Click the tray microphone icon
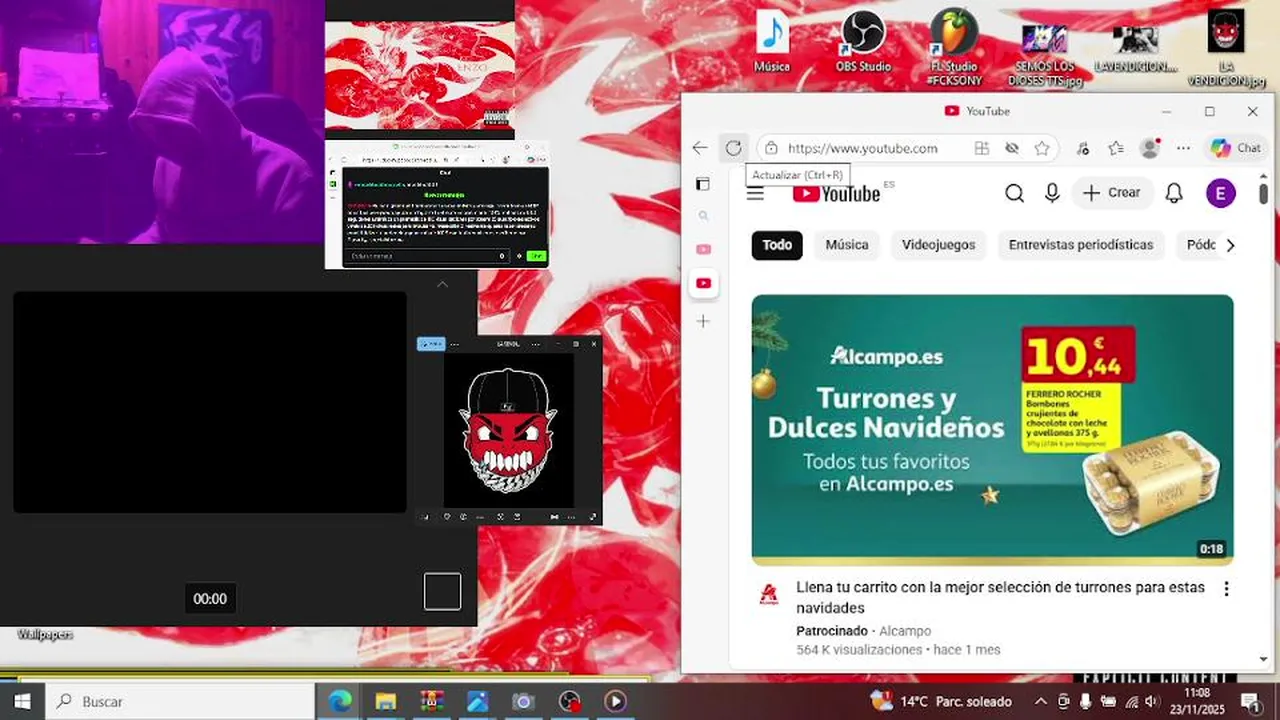The width and height of the screenshot is (1280, 720). (x=1086, y=701)
